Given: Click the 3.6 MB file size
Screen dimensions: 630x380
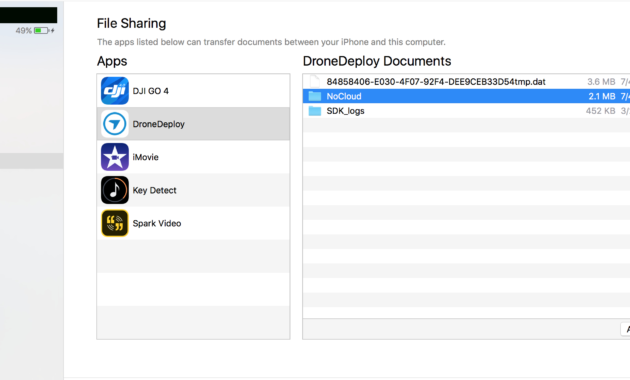Looking at the screenshot, I should (x=601, y=82).
